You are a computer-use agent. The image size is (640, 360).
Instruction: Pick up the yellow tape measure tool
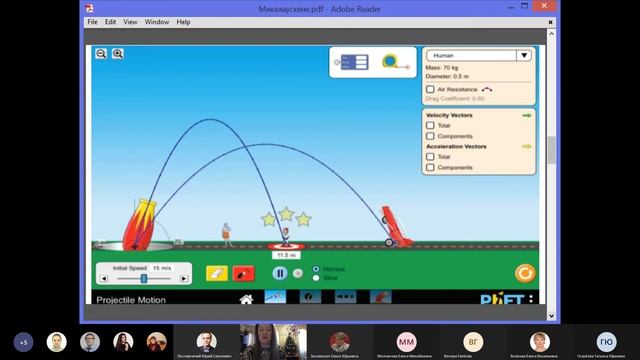395,62
